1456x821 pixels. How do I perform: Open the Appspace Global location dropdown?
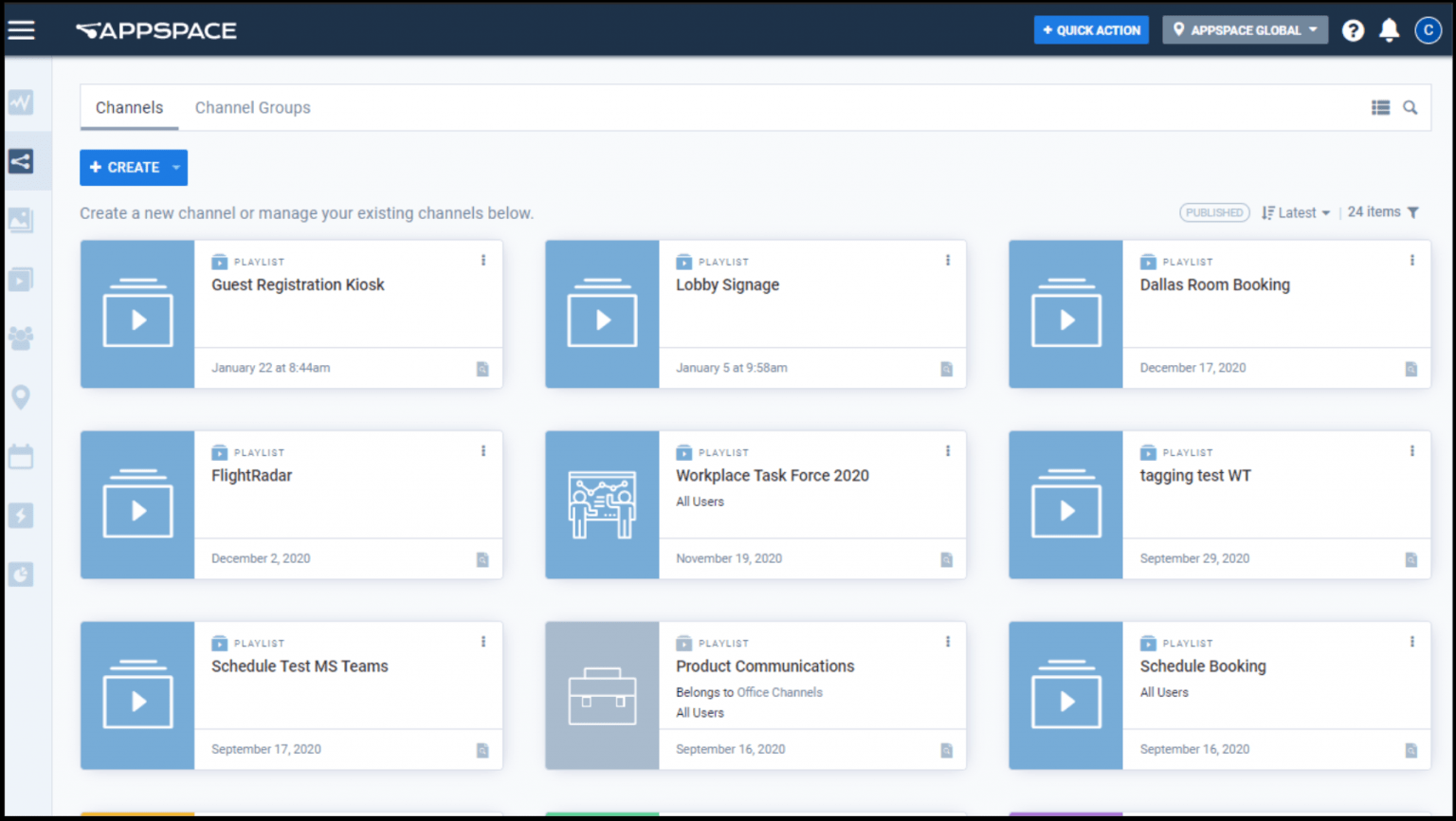point(1245,30)
